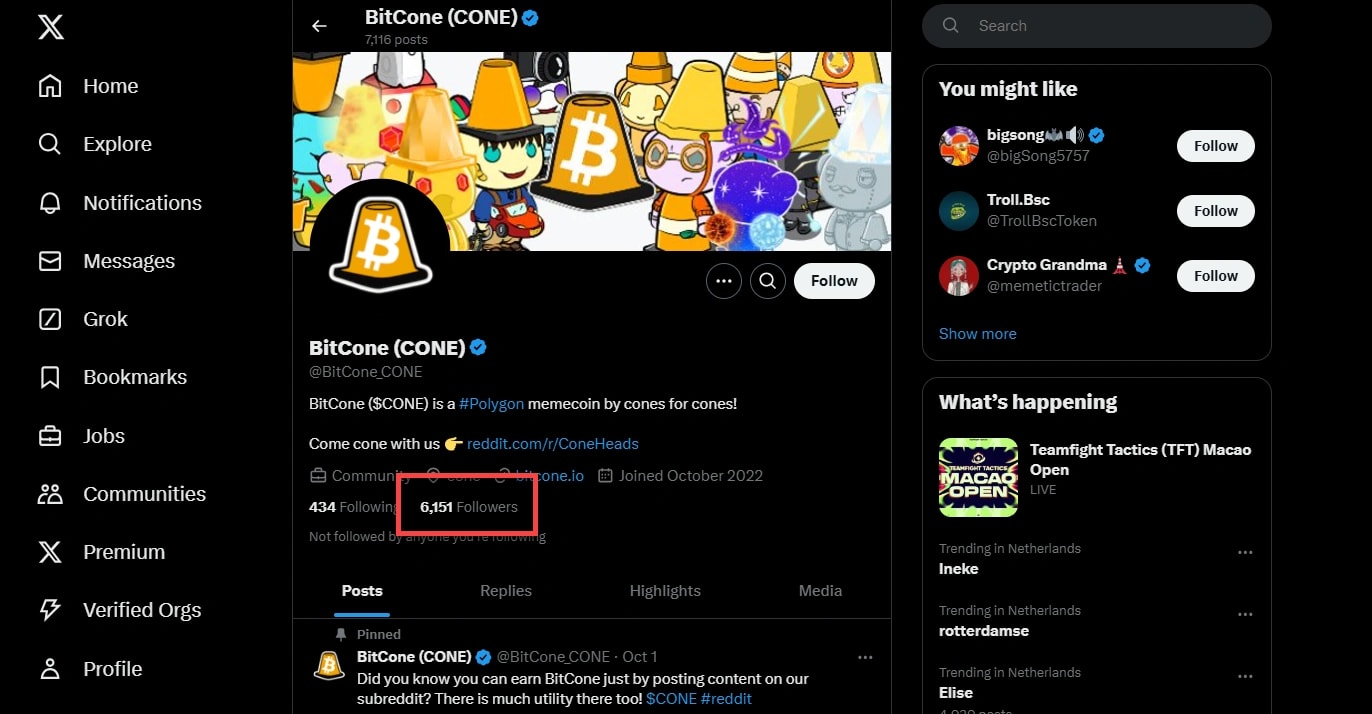The image size is (1372, 714).
Task: Follow the bigsong account
Action: point(1215,146)
